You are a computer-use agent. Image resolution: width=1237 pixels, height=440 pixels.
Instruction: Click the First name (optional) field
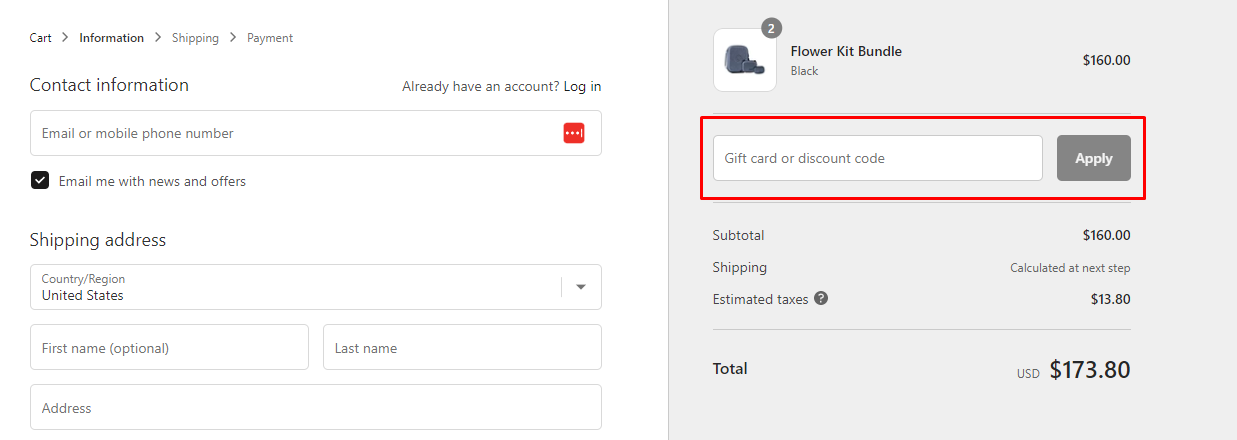point(169,348)
